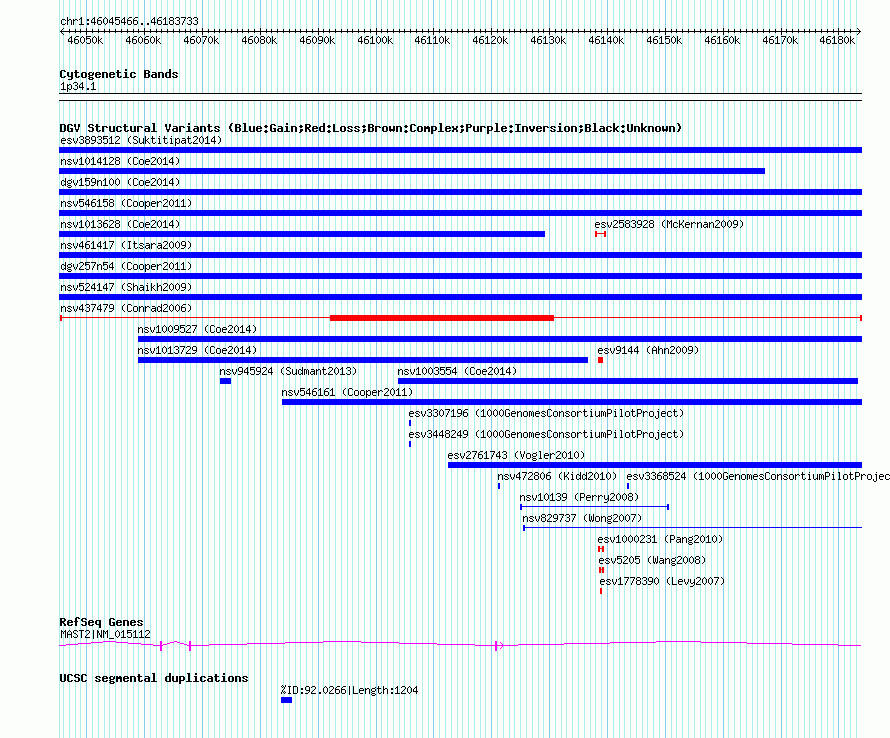This screenshot has height=738, width=890.
Task: Click the nsv1014128 (Coe2014) variant label
Action: click(x=120, y=161)
